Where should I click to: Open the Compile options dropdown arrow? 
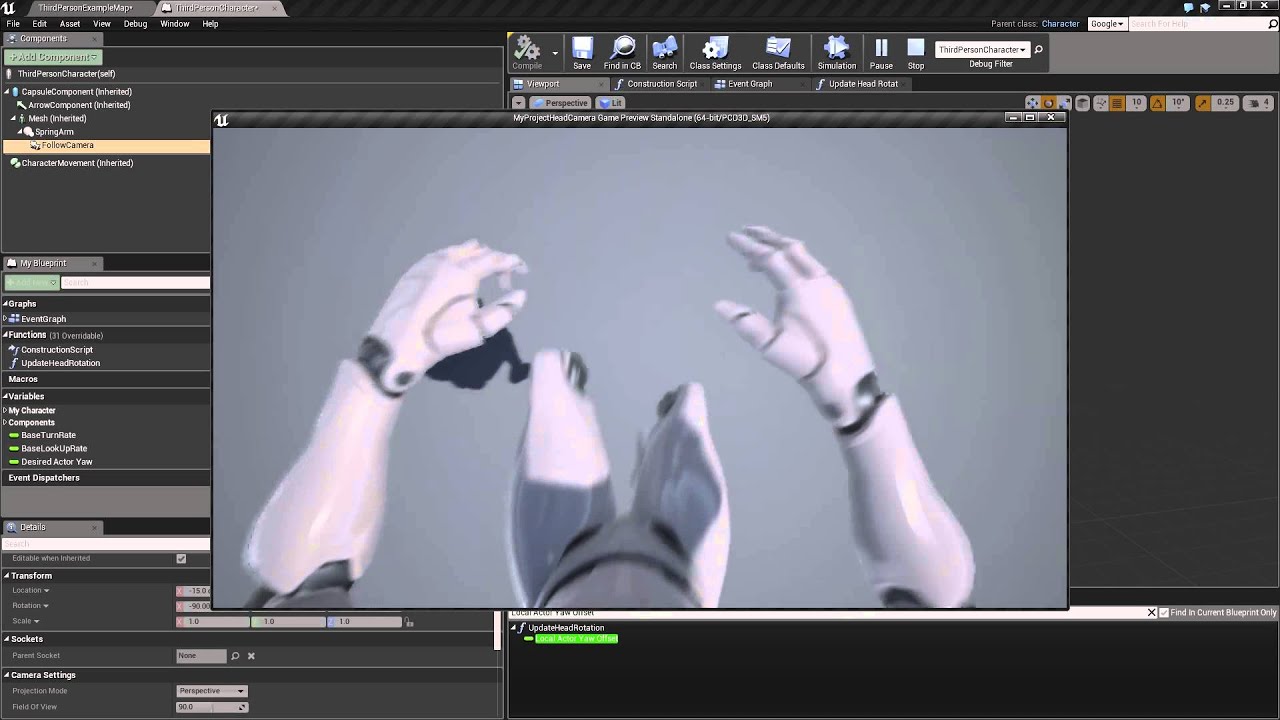(x=555, y=54)
